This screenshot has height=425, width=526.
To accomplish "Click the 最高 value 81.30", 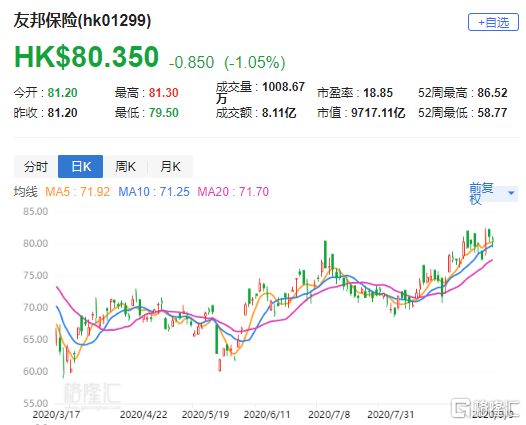I will tap(164, 93).
